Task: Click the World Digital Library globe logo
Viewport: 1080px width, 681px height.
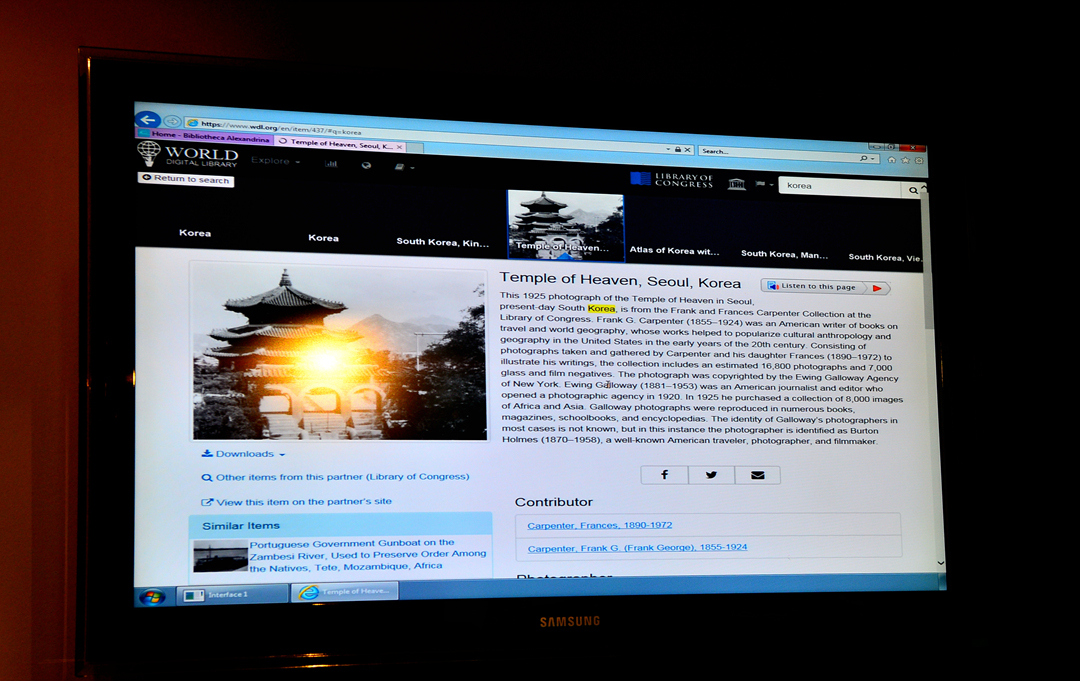Action: 148,153
